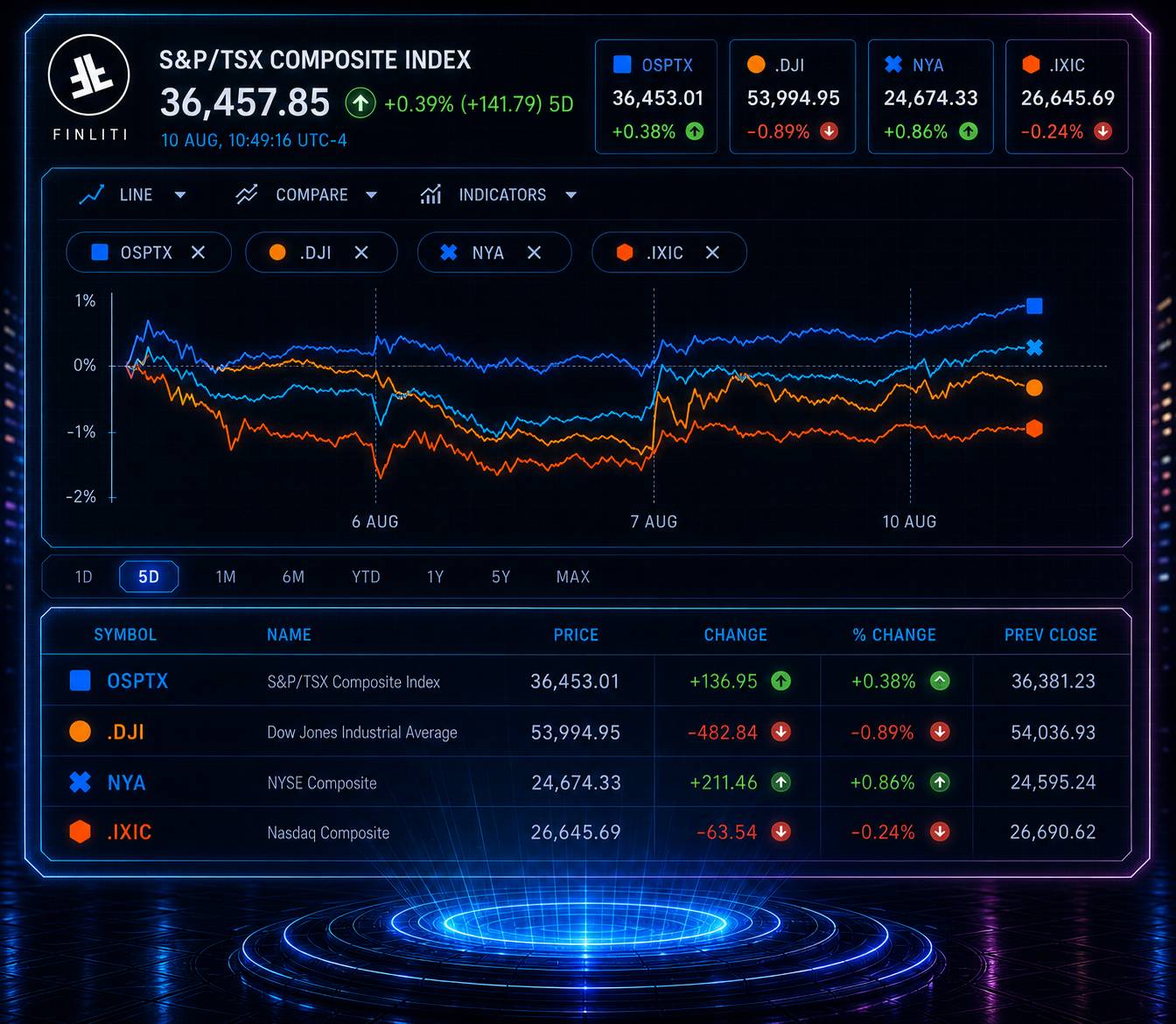This screenshot has width=1176, height=1024.
Task: Click the orange hexagon in the .IXIC table row
Action: pos(80,831)
